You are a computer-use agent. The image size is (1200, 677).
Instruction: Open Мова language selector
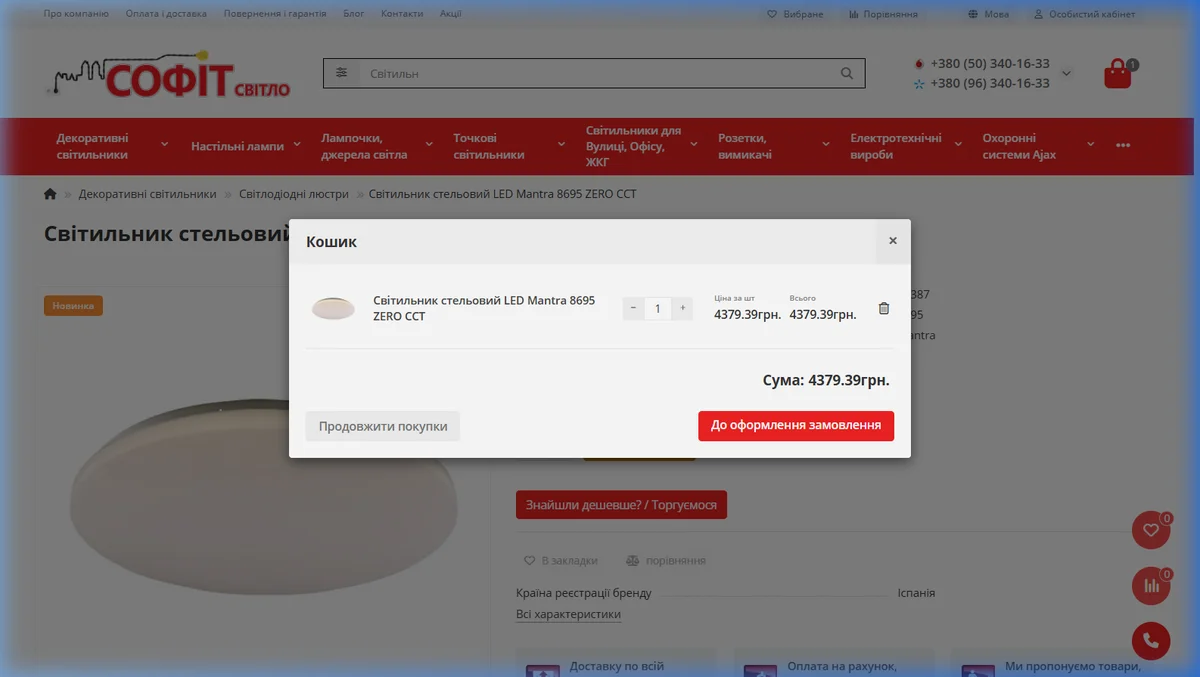[x=988, y=14]
